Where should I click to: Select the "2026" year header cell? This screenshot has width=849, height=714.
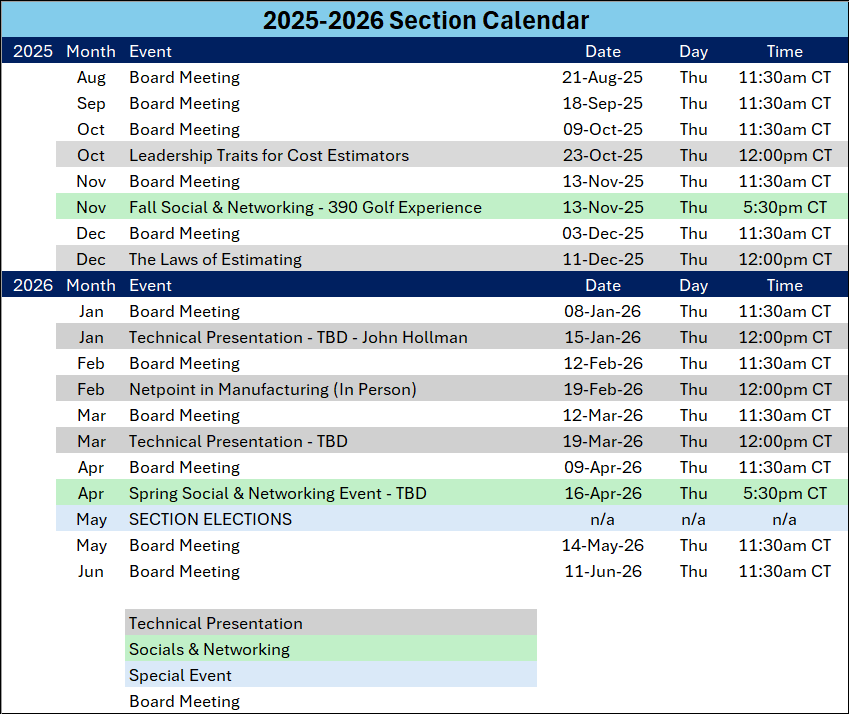[x=33, y=285]
